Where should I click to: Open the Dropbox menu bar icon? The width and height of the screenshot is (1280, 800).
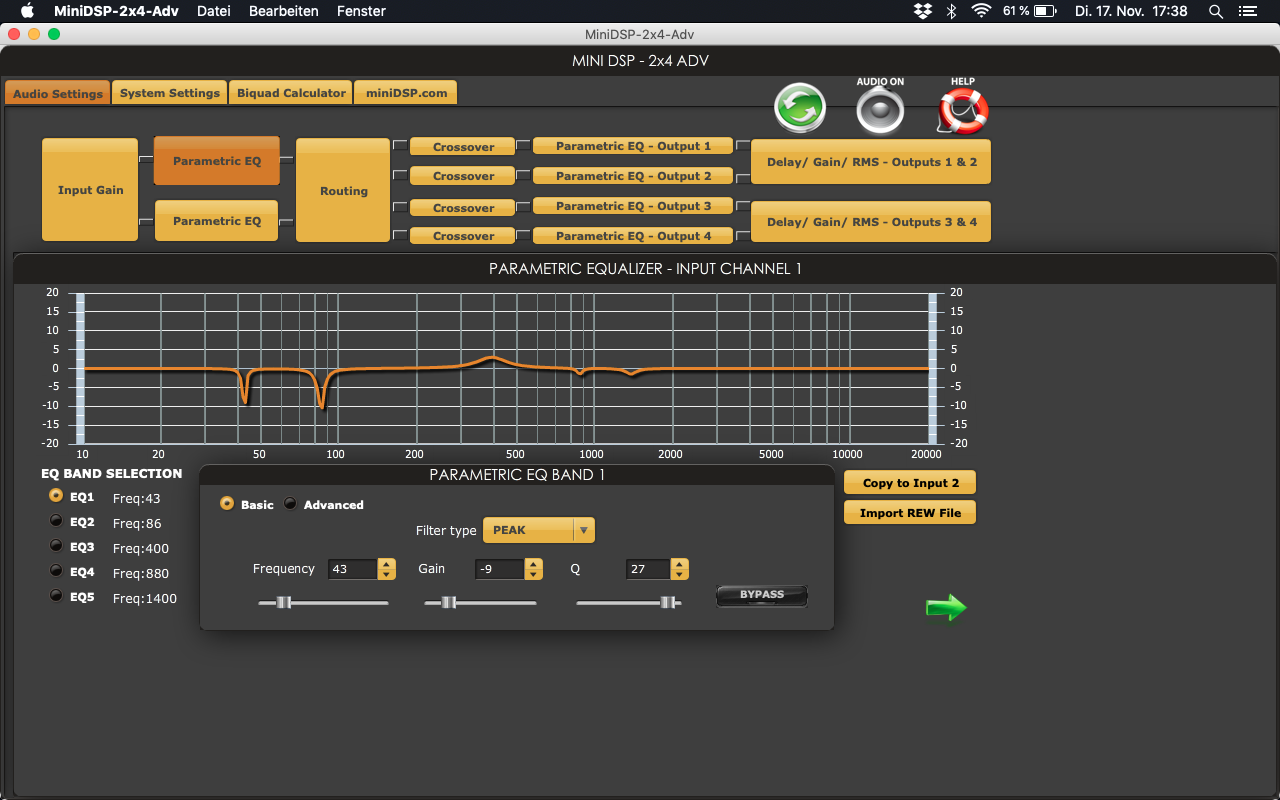[923, 11]
